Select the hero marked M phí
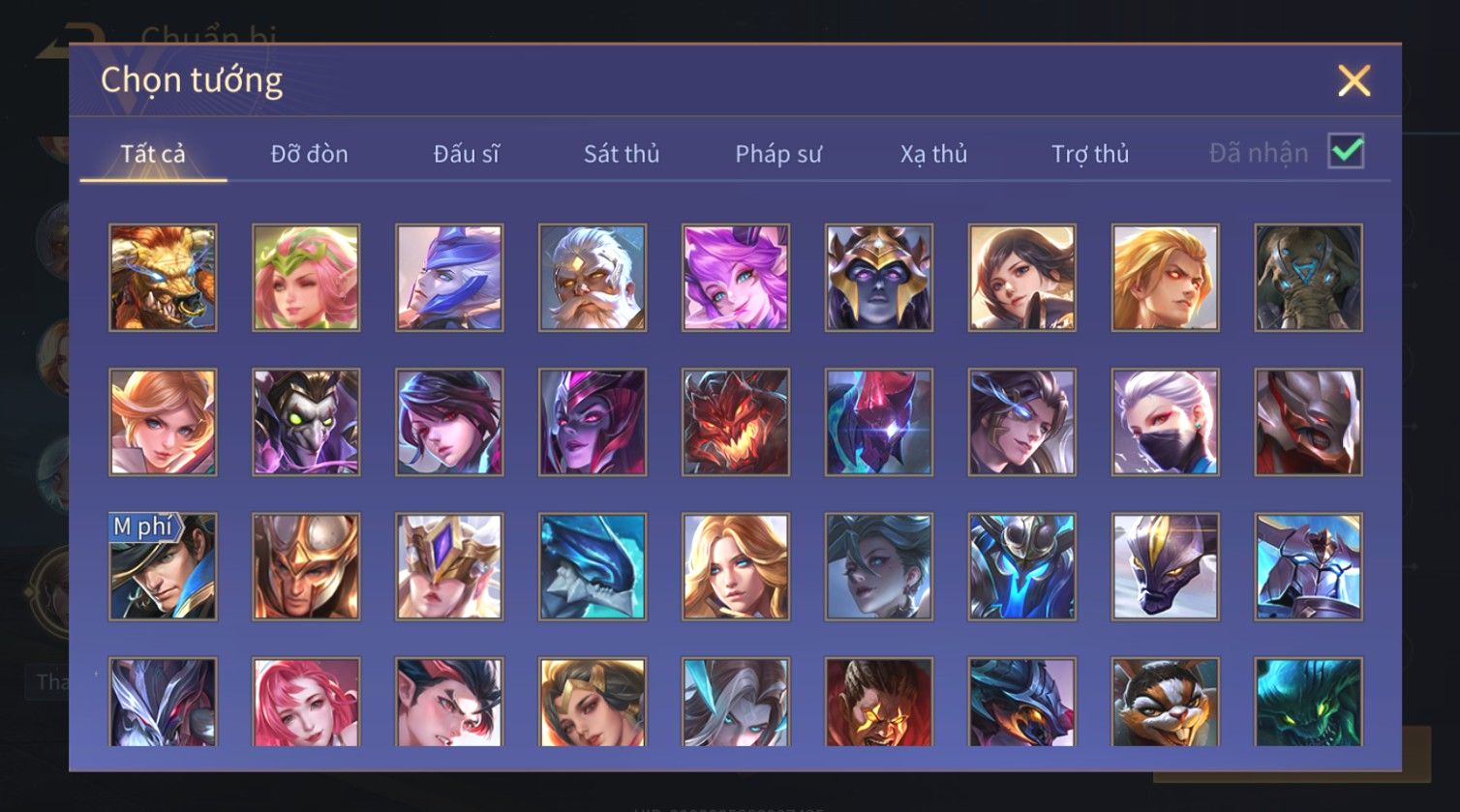The width and height of the screenshot is (1460, 812). tap(163, 566)
